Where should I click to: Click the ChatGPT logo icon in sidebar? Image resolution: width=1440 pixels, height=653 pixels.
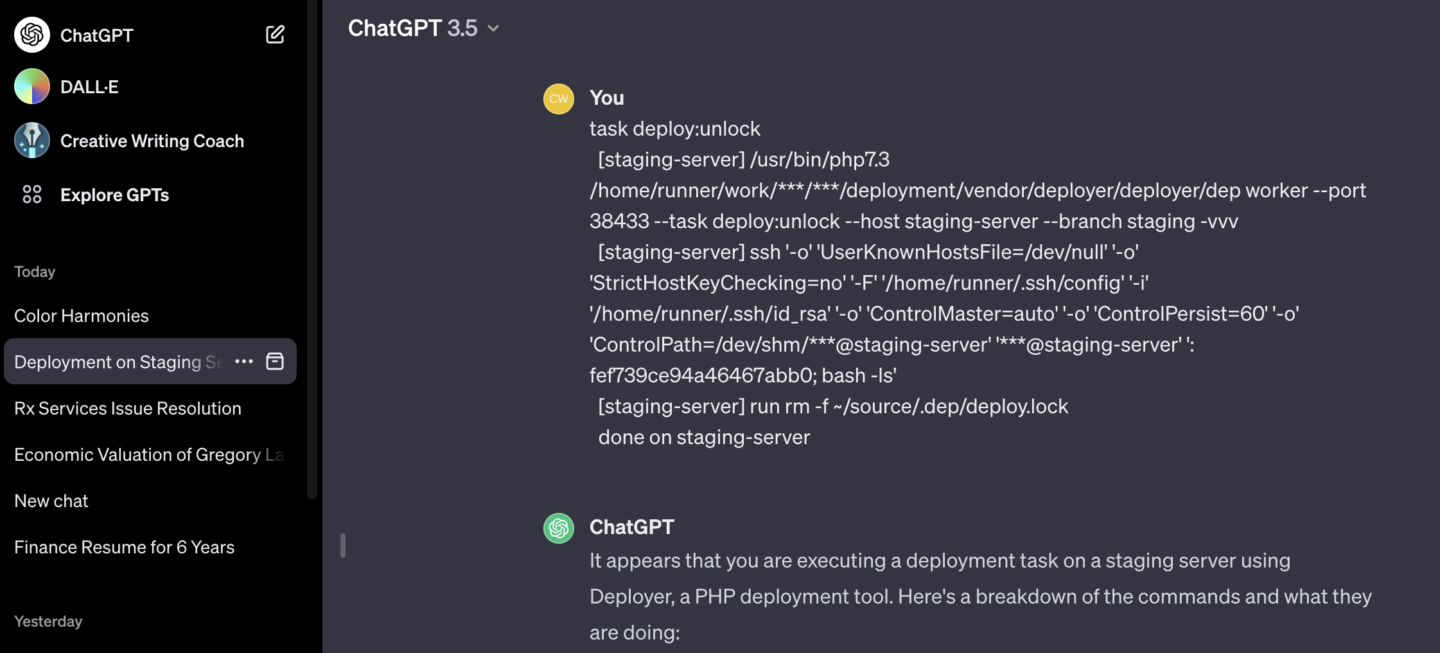[x=32, y=35]
